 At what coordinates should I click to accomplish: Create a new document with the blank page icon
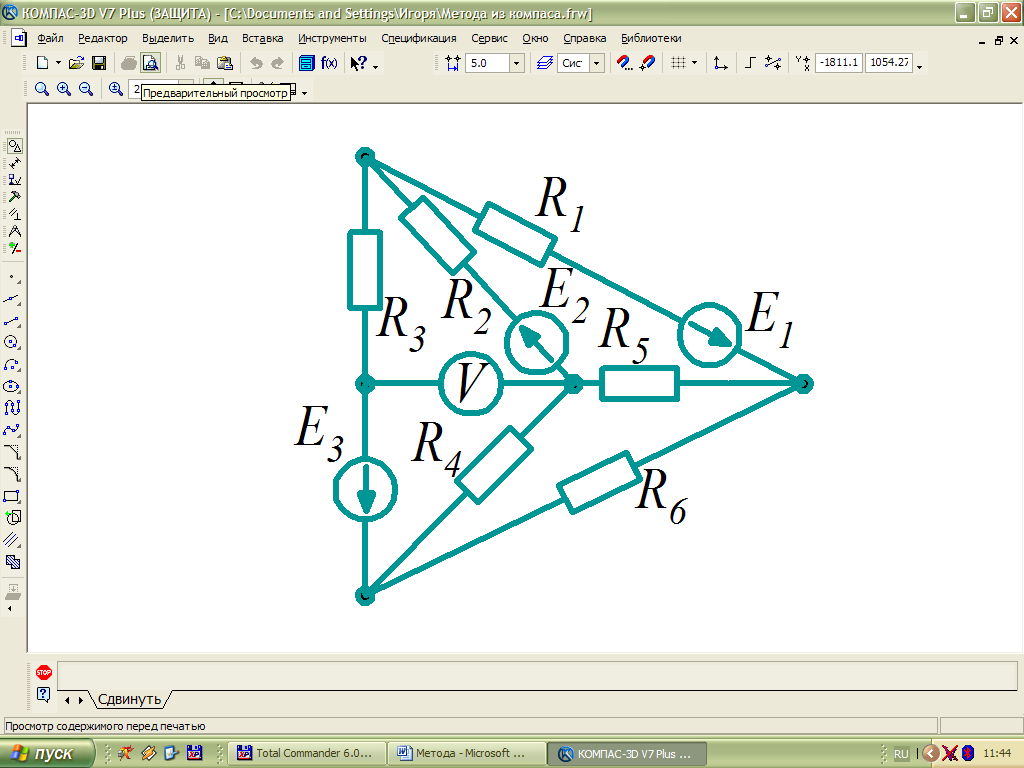(x=42, y=63)
